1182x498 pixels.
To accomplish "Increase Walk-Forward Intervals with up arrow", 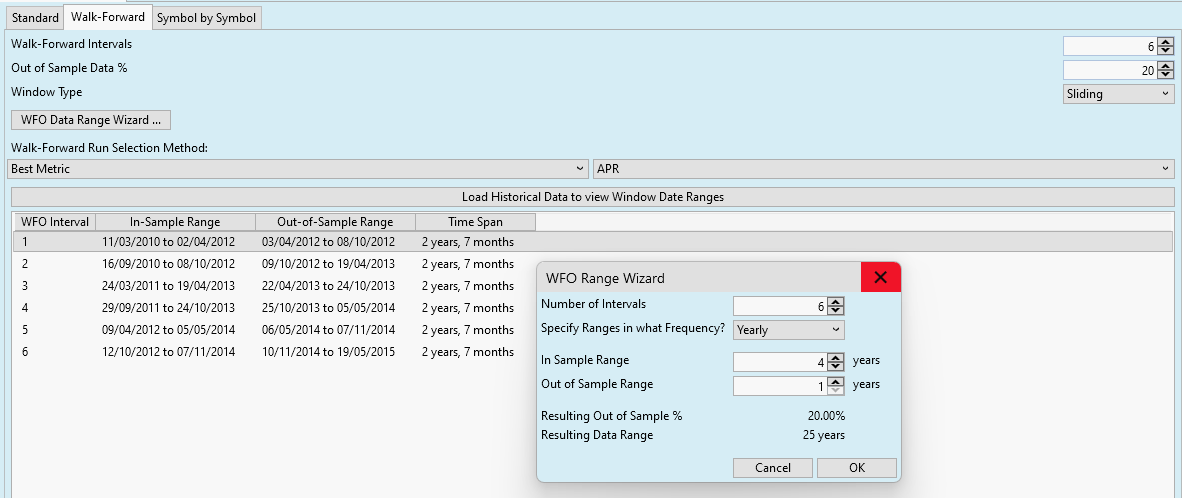I will click(x=1166, y=42).
